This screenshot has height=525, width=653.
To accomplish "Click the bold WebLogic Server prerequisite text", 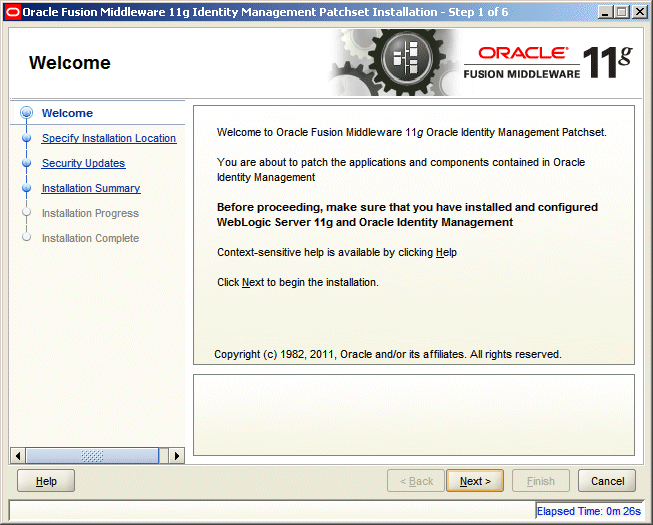I will pyautogui.click(x=407, y=214).
